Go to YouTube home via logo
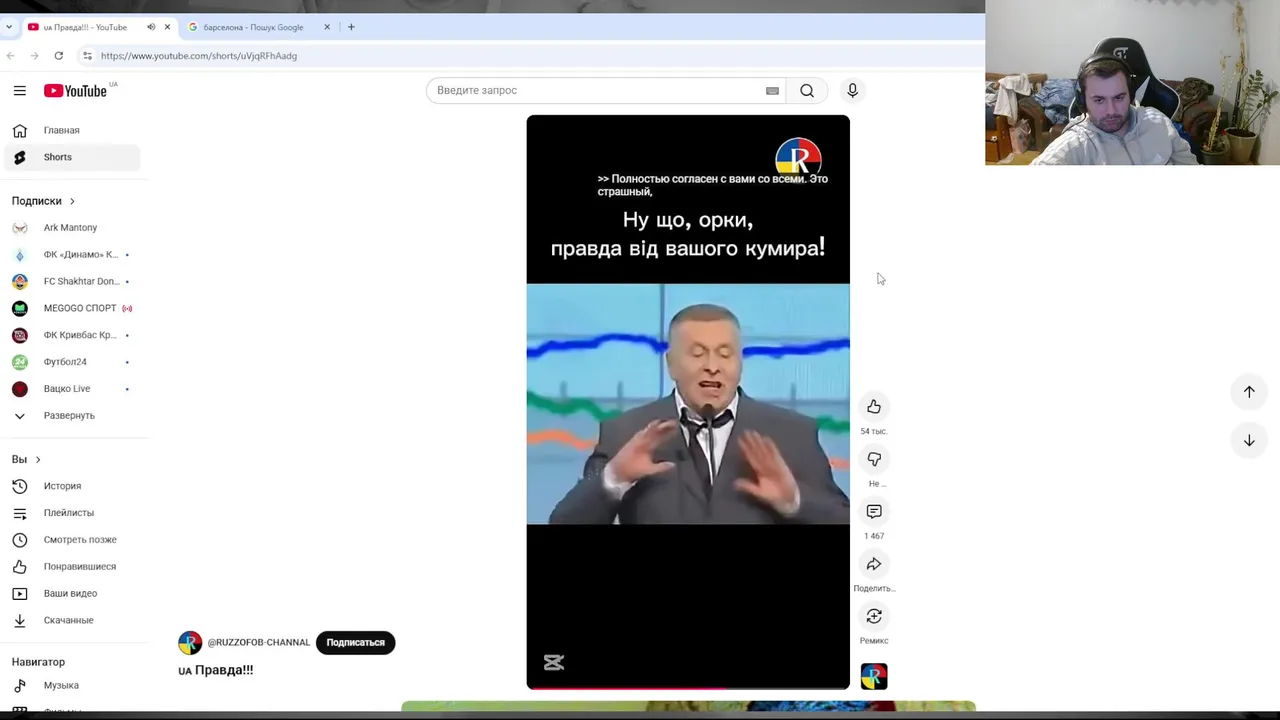 pos(75,91)
